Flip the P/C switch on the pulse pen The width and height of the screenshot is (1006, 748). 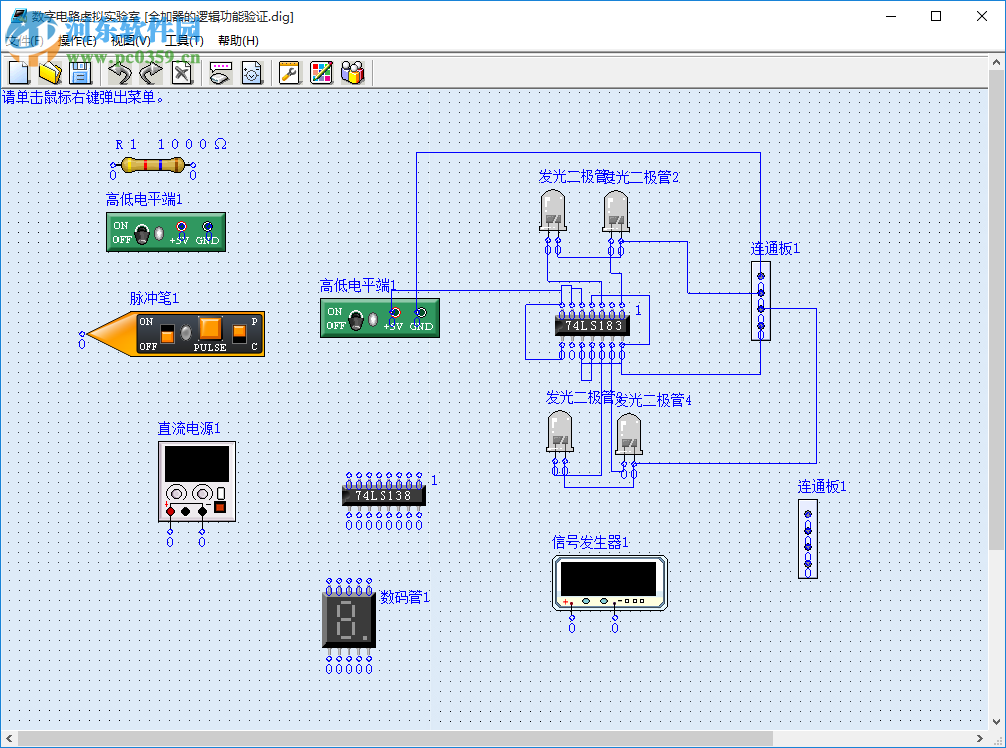239,333
